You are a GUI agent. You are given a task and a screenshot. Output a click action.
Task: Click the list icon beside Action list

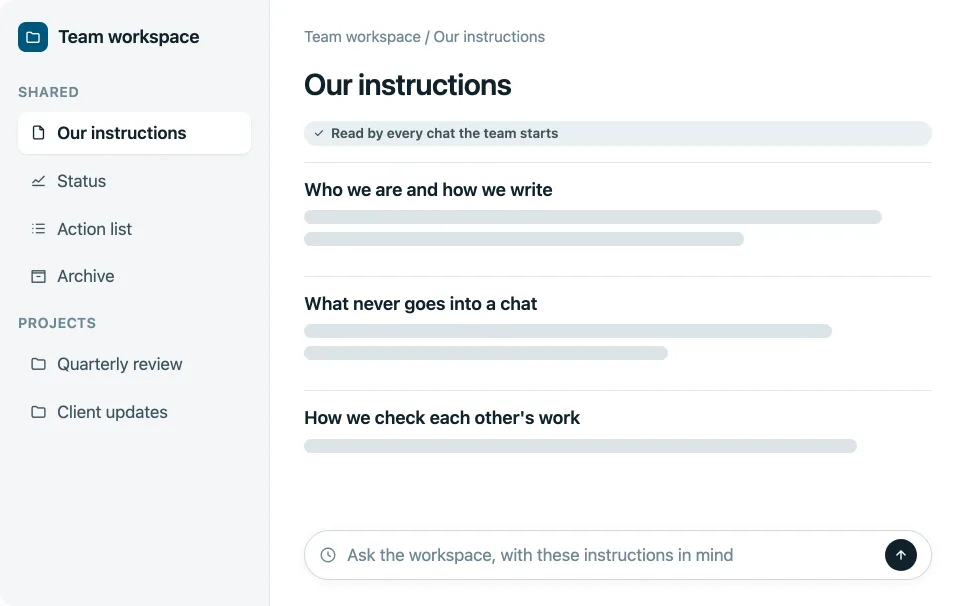(x=38, y=229)
